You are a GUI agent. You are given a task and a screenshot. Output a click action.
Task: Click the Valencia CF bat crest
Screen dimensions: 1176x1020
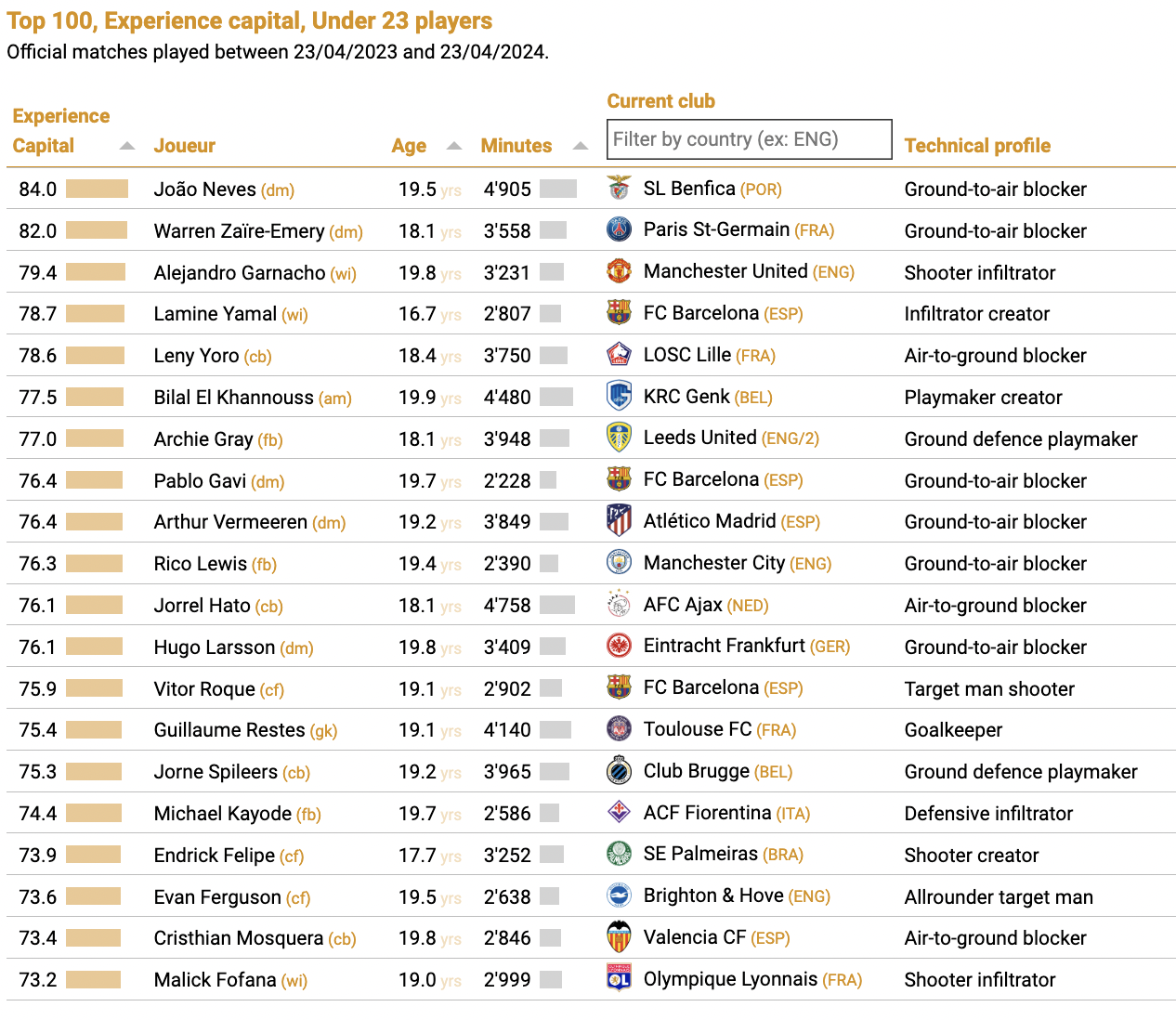tap(619, 937)
